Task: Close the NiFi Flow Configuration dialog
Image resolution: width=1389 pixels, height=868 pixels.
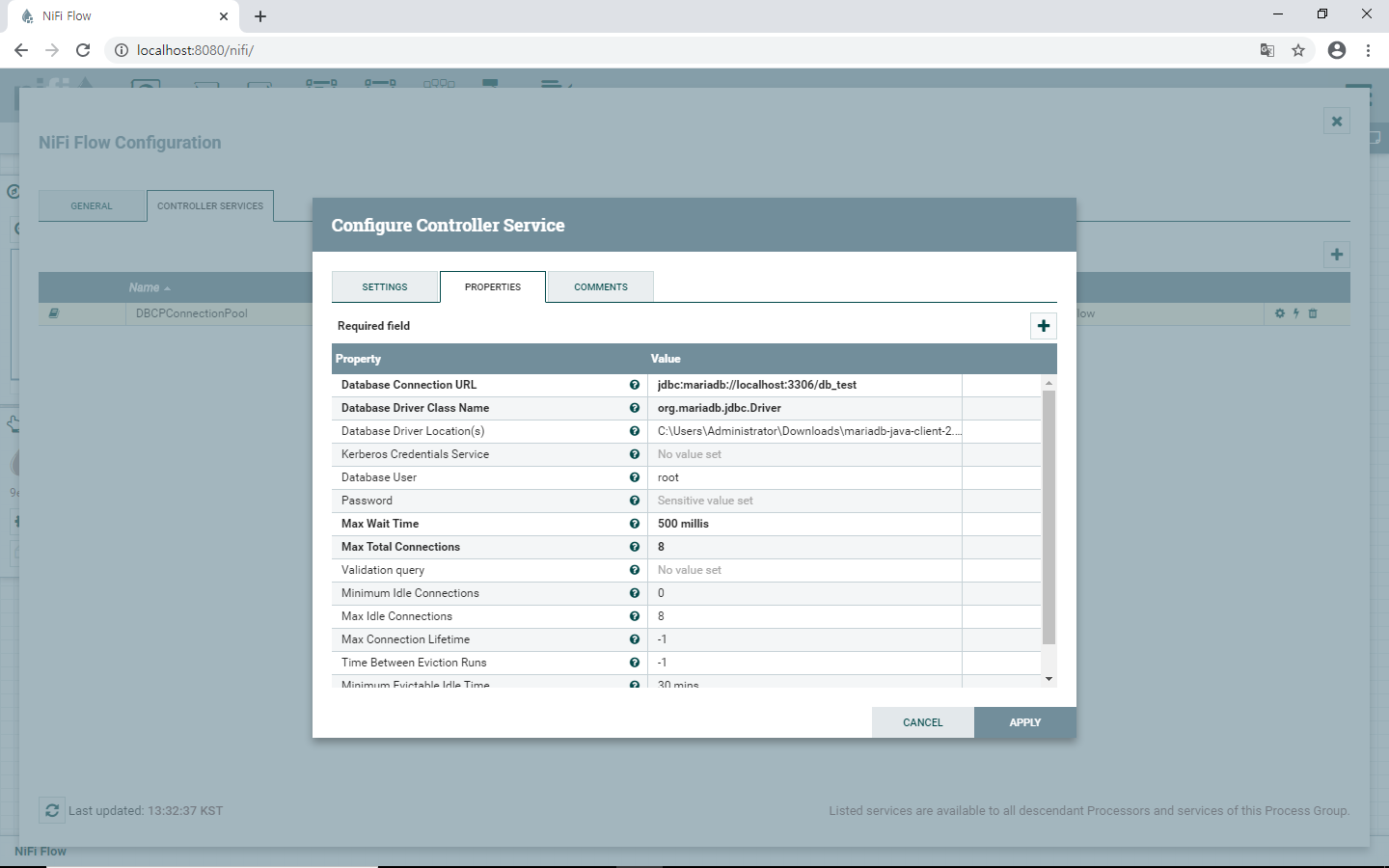Action: pos(1337,122)
